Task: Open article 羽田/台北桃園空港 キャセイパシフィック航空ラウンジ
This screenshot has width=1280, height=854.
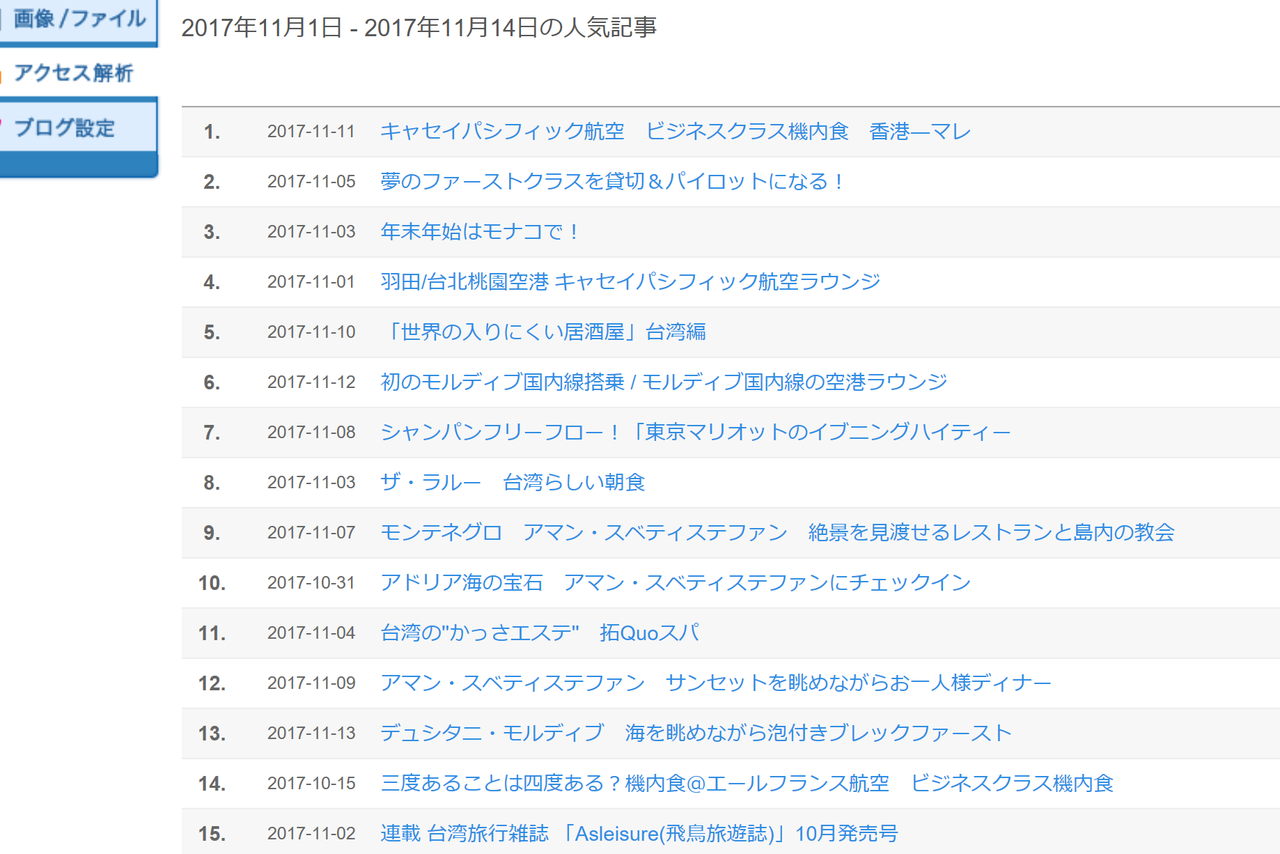Action: pyautogui.click(x=630, y=282)
